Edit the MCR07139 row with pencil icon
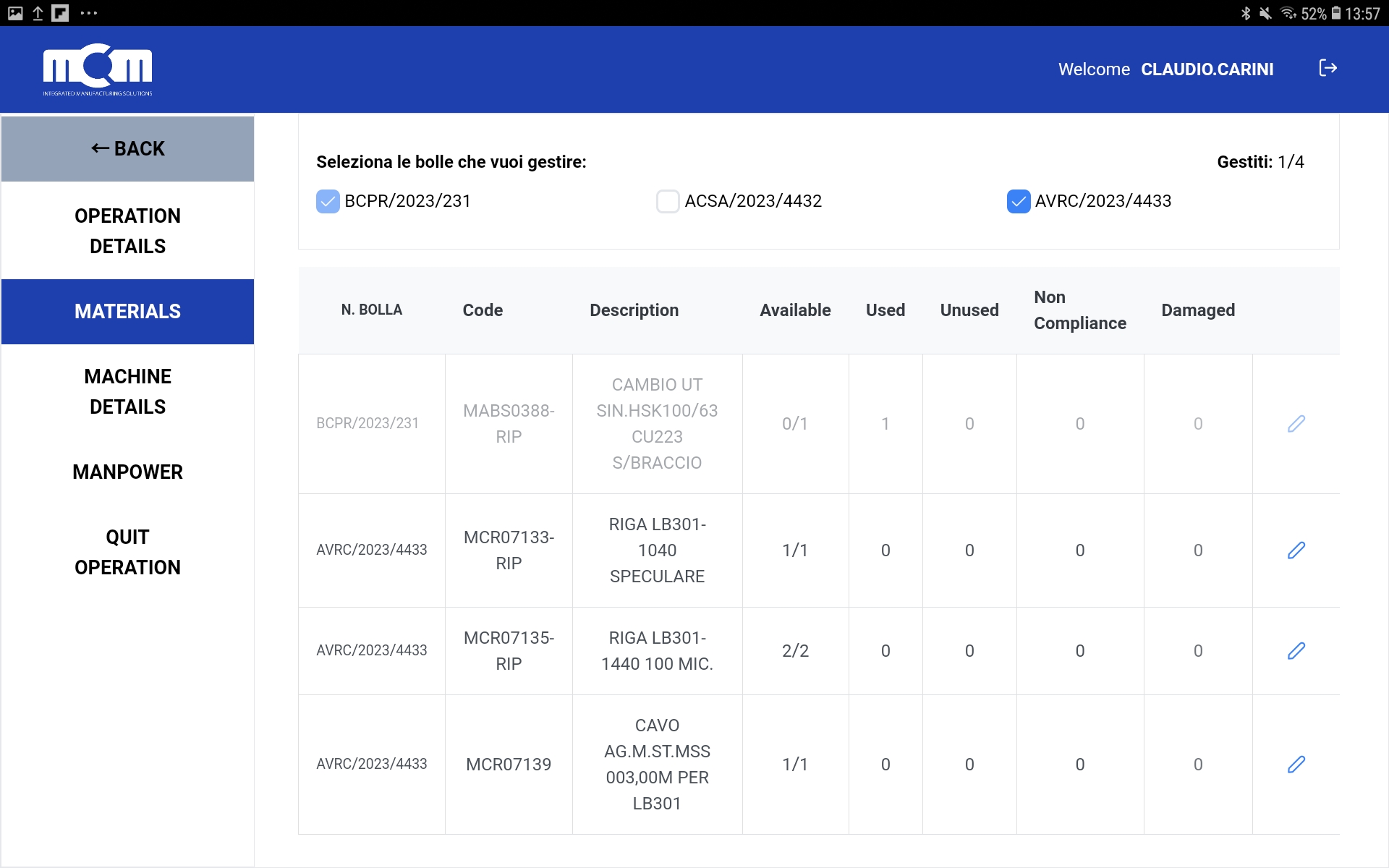 [1296, 765]
